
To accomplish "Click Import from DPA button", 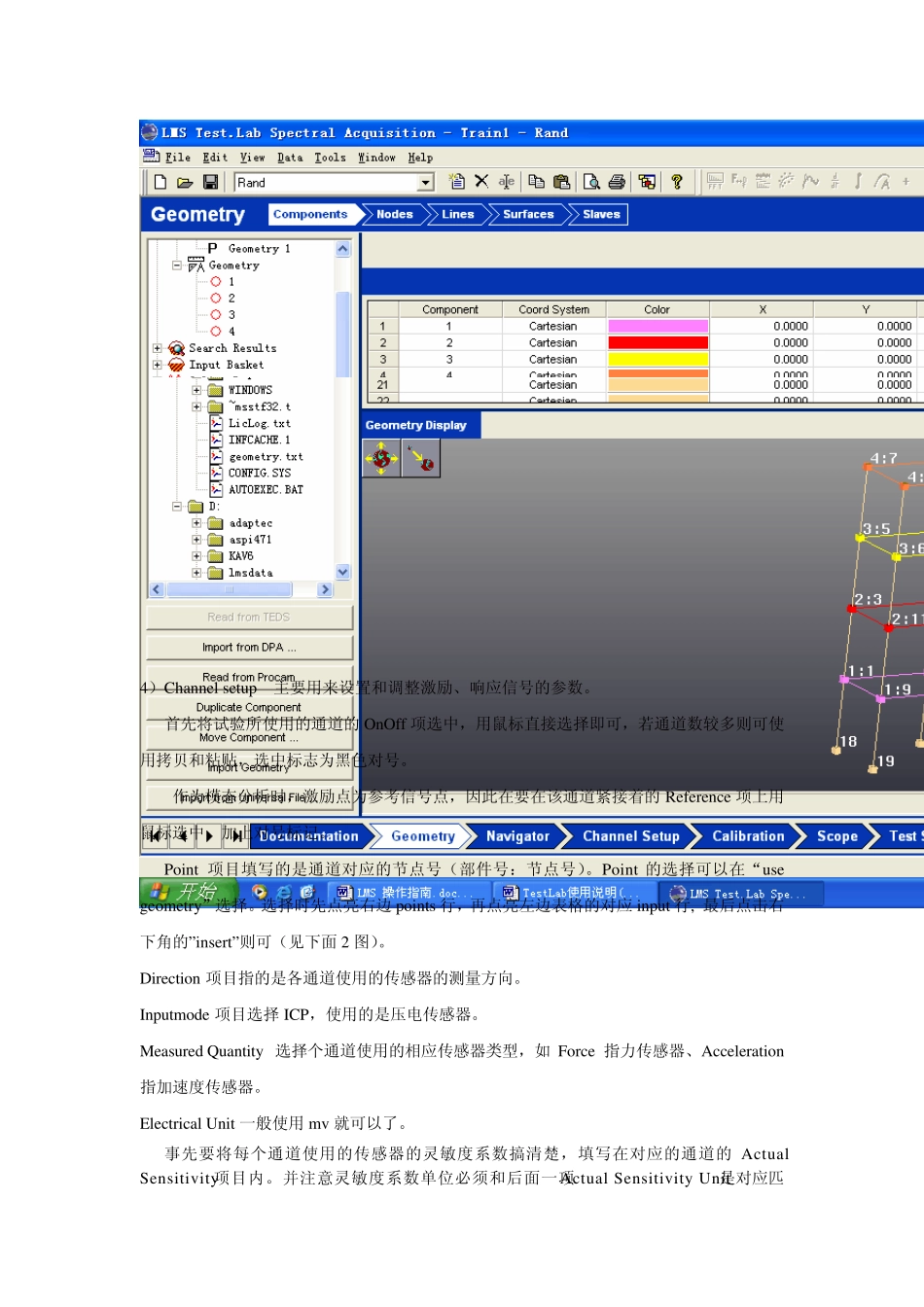I will point(249,648).
